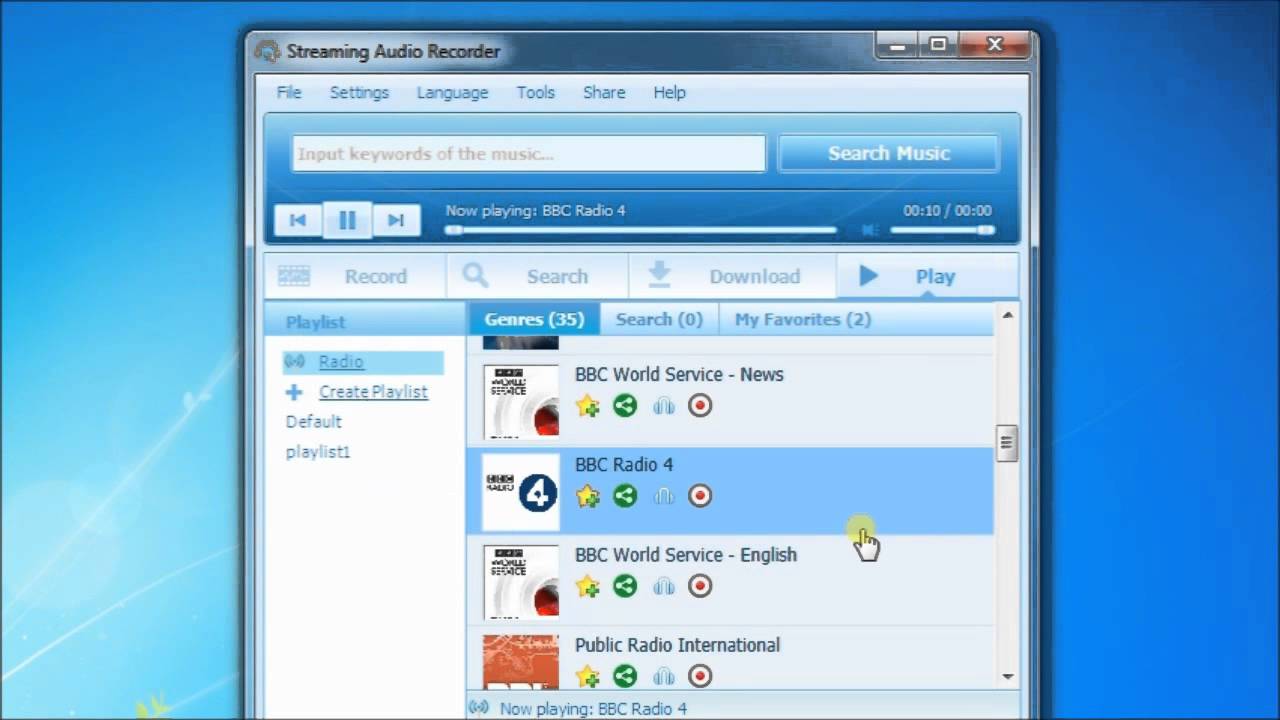Click the volume speaker mute icon
Screen dimensions: 1280x720
870,230
